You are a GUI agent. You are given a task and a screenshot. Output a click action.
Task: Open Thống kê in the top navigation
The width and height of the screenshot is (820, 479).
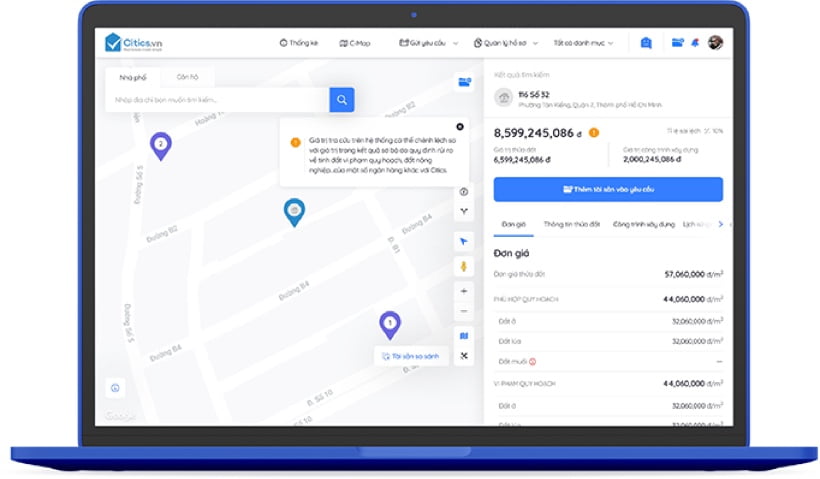[x=300, y=43]
